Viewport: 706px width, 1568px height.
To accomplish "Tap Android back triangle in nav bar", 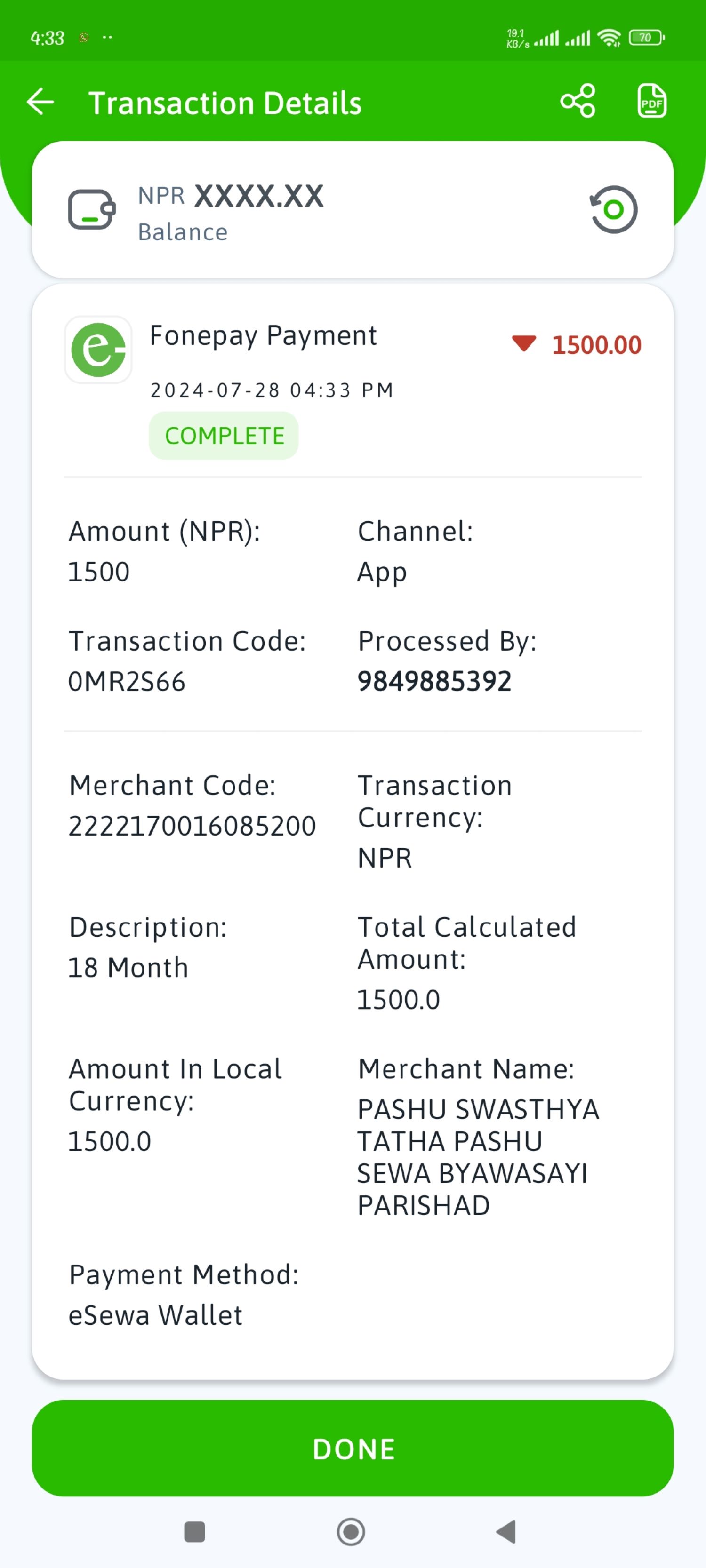I will (506, 1531).
